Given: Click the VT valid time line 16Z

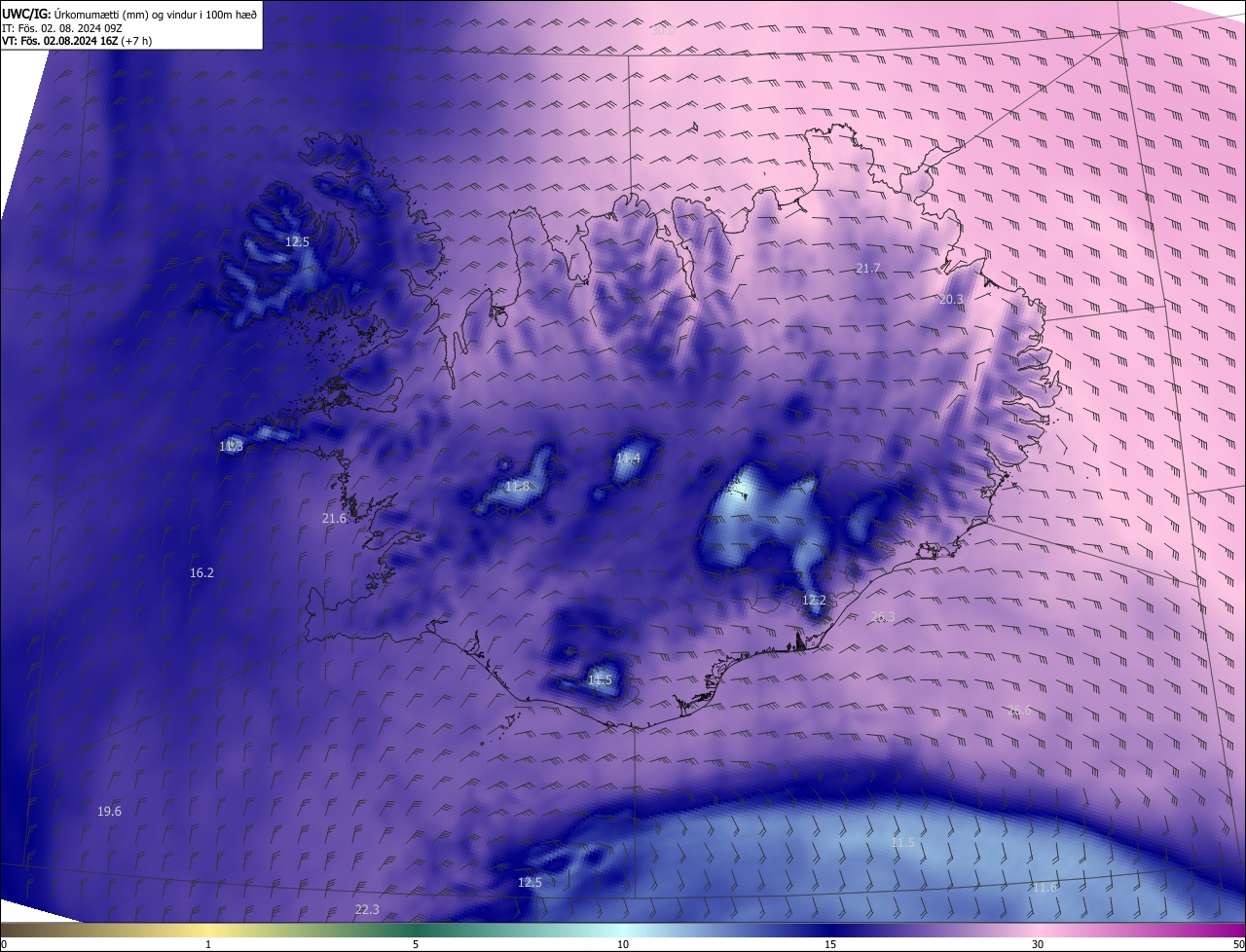Looking at the screenshot, I should tap(77, 41).
